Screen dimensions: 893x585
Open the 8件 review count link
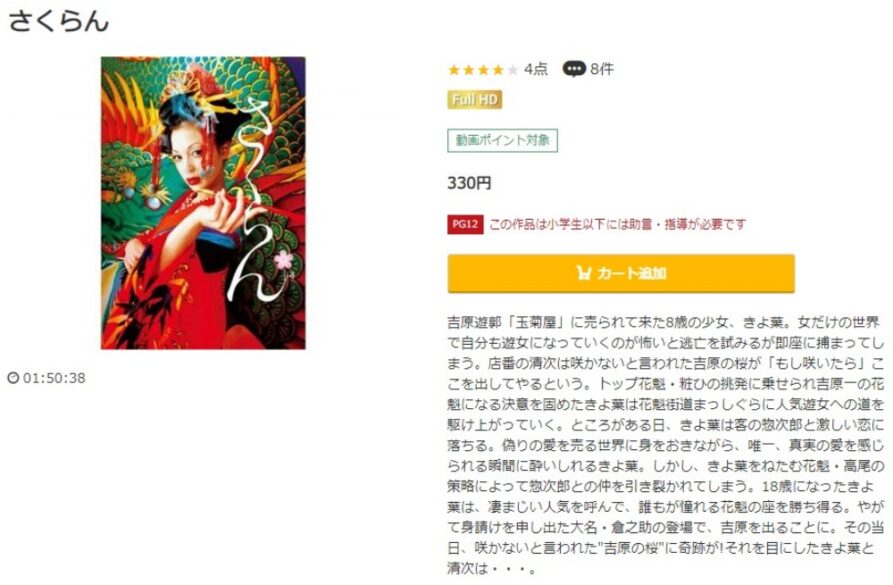(602, 69)
